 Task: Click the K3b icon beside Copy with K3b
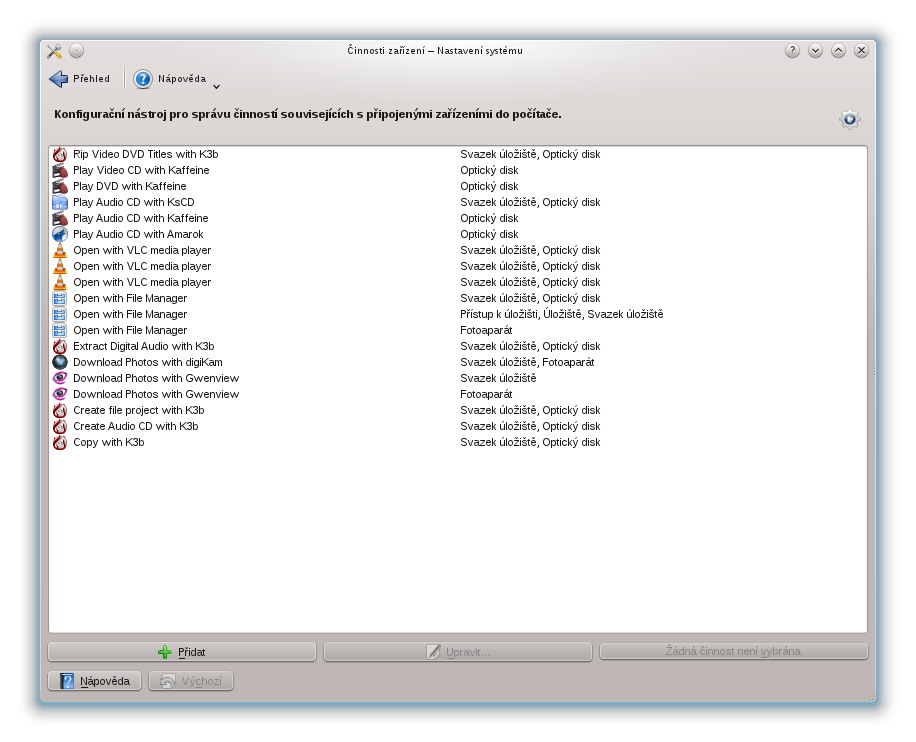coord(60,442)
